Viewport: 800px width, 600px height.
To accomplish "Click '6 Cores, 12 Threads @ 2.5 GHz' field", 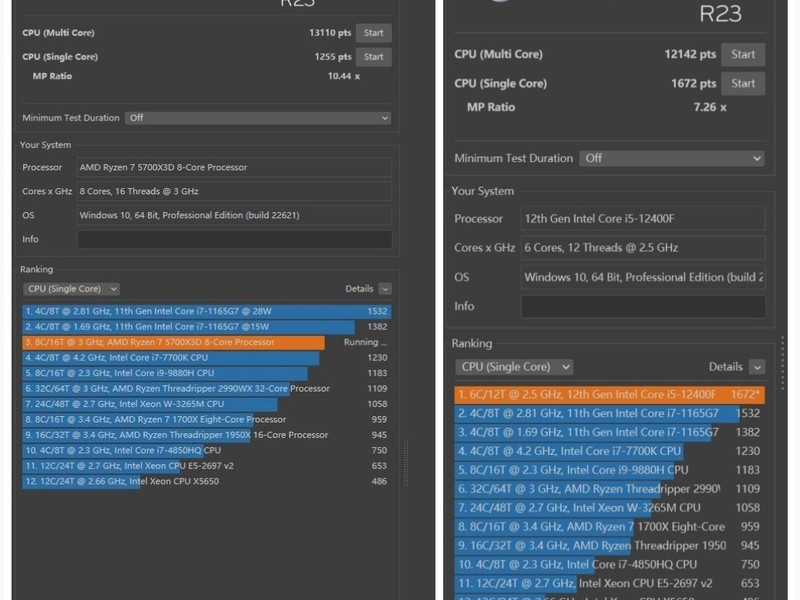I will point(643,248).
